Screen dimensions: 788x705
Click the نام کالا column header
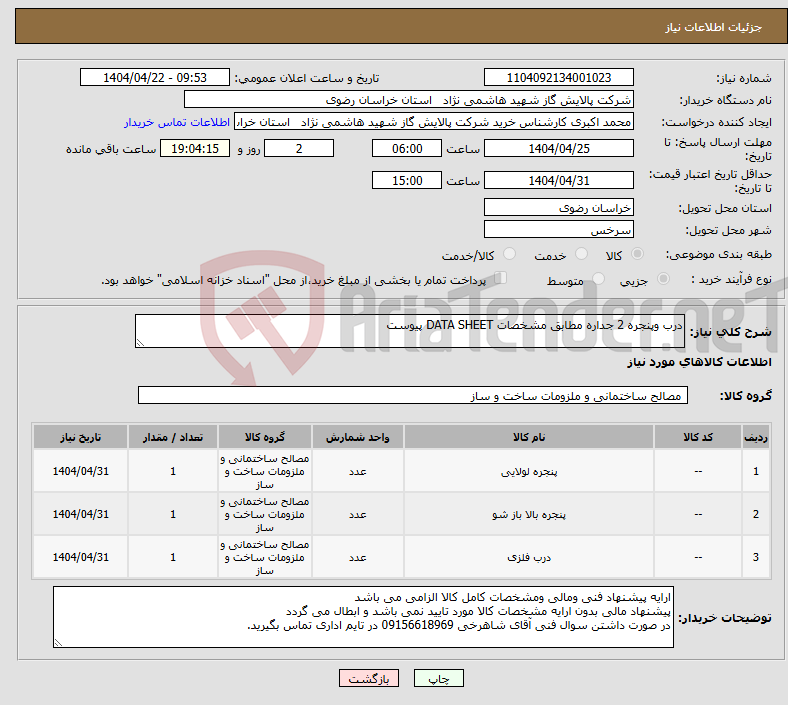(529, 437)
